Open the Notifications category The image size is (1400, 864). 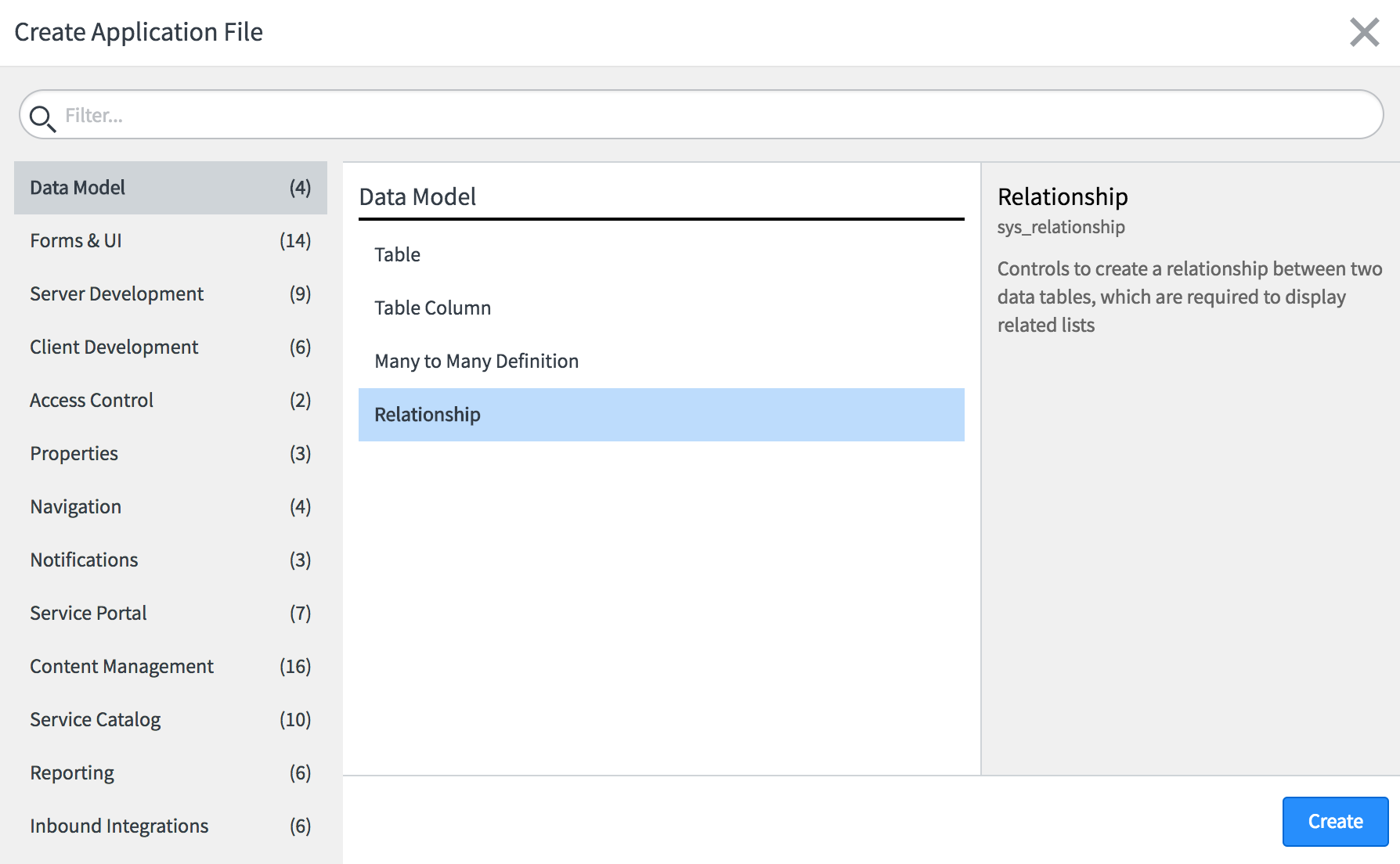pos(171,560)
